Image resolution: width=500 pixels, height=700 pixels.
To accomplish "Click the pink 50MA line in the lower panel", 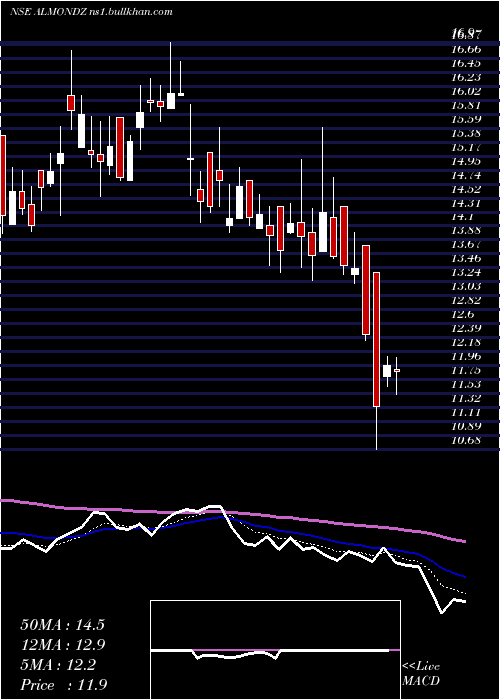I will (x=232, y=515).
